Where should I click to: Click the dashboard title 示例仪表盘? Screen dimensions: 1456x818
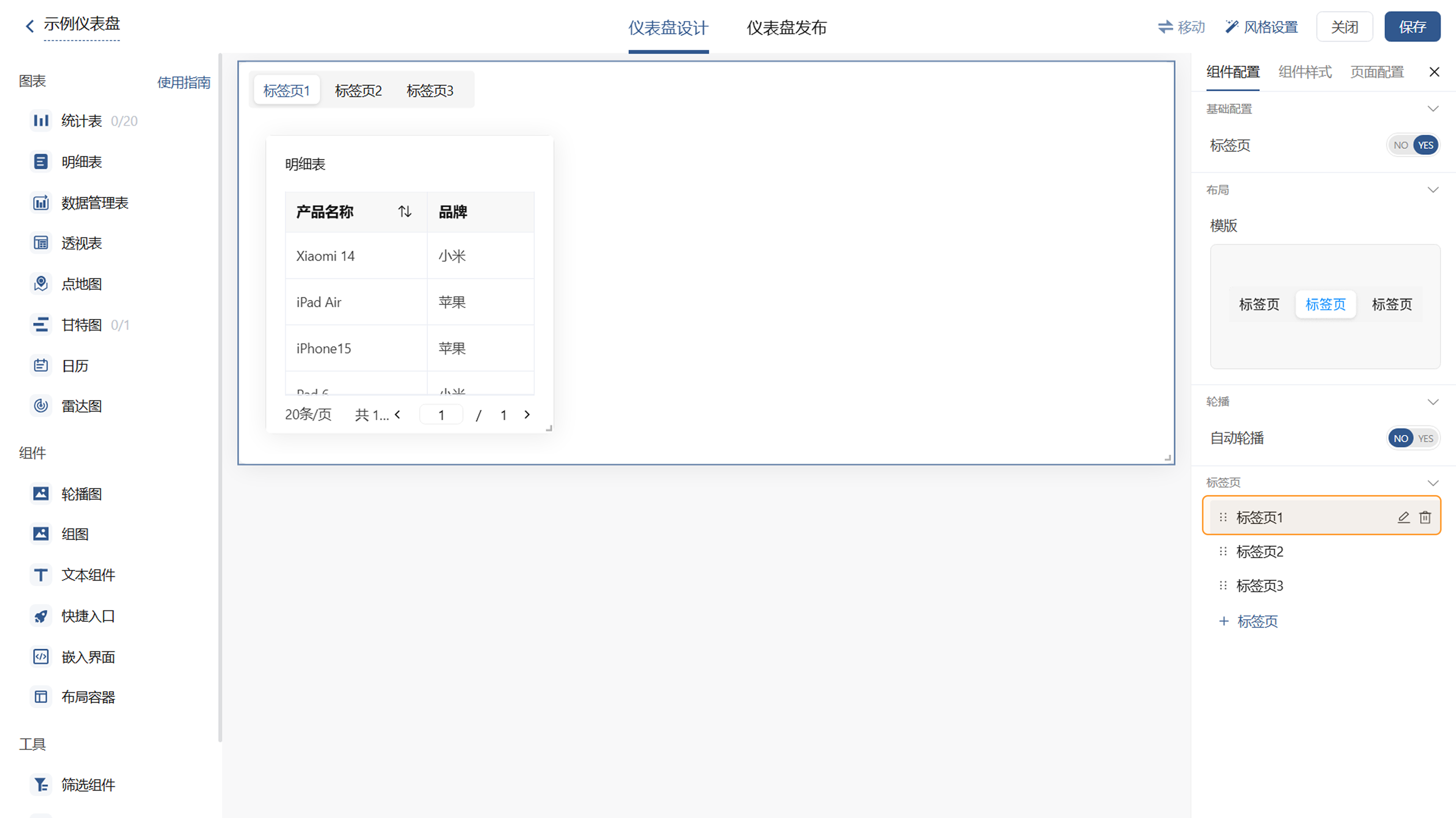tap(82, 24)
